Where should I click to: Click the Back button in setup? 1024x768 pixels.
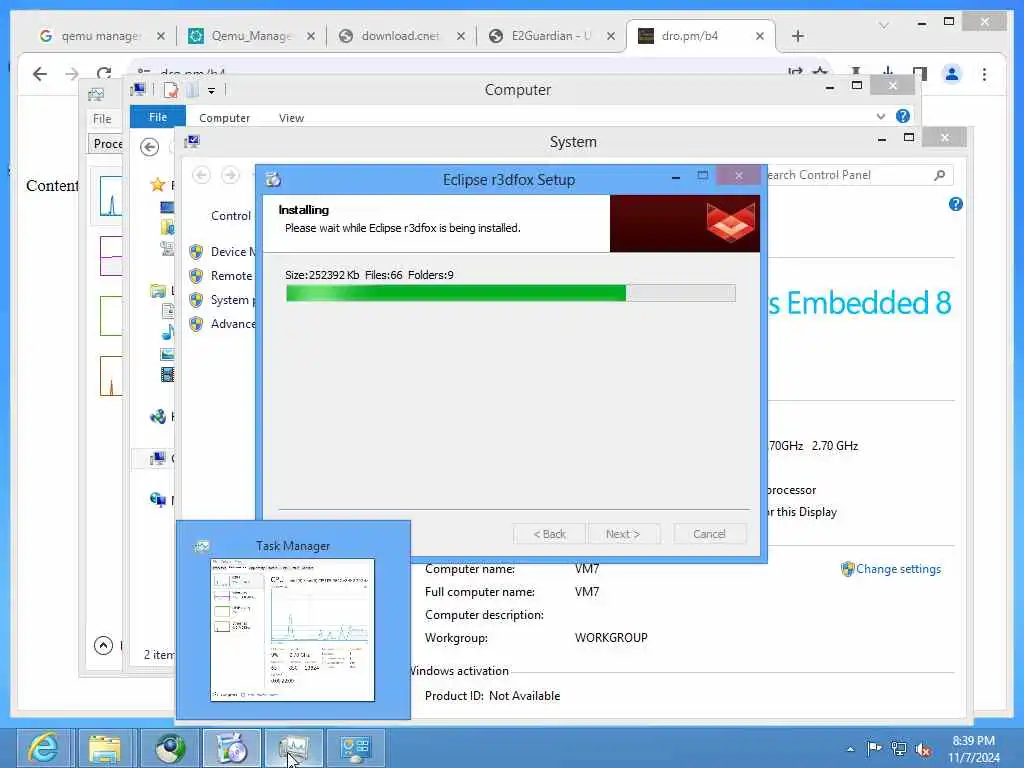[549, 534]
